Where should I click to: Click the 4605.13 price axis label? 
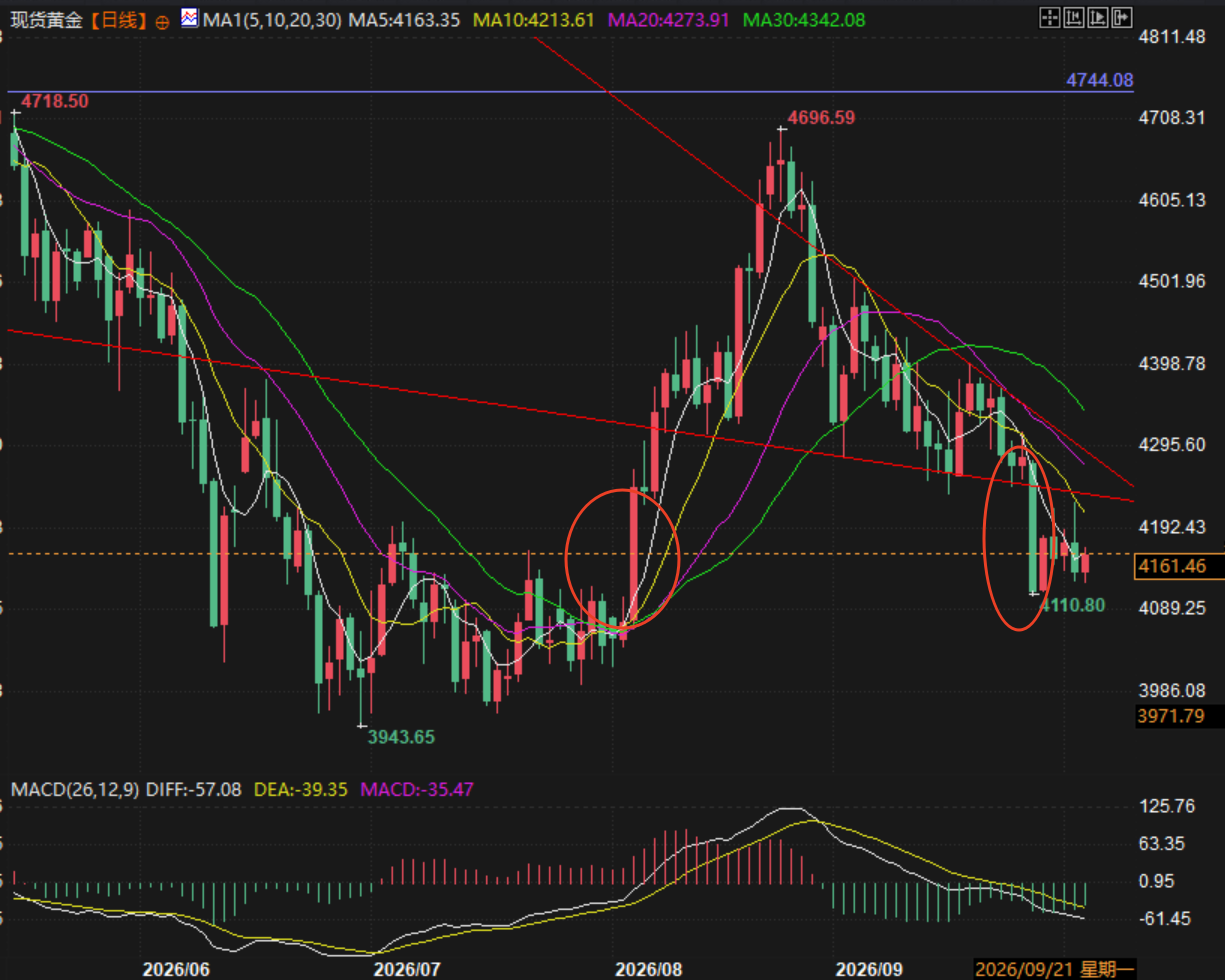[1171, 200]
